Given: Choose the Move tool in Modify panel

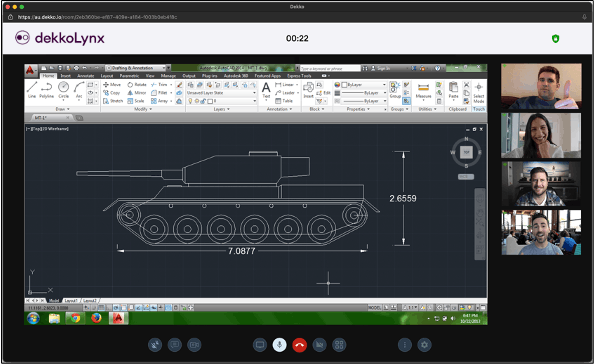Looking at the screenshot, I should click(112, 84).
